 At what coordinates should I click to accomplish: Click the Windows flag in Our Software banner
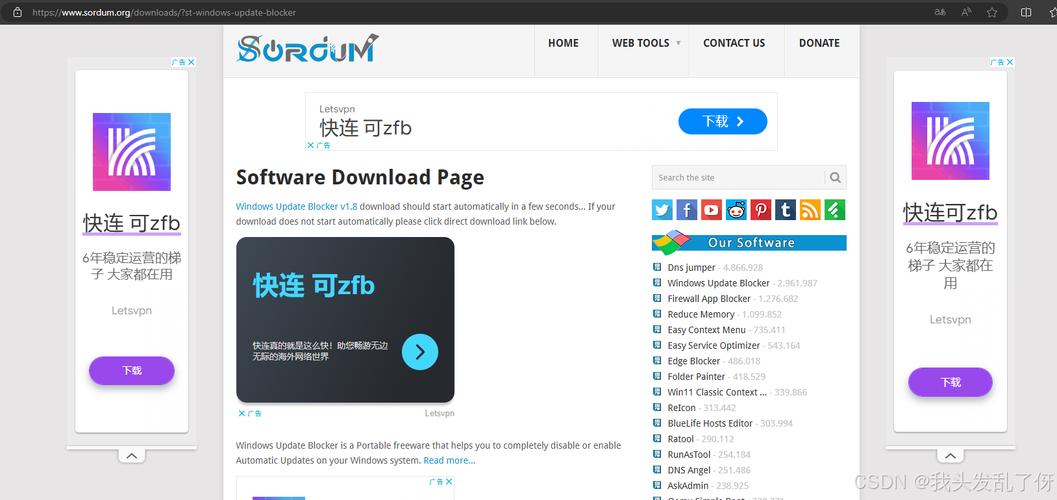click(671, 243)
